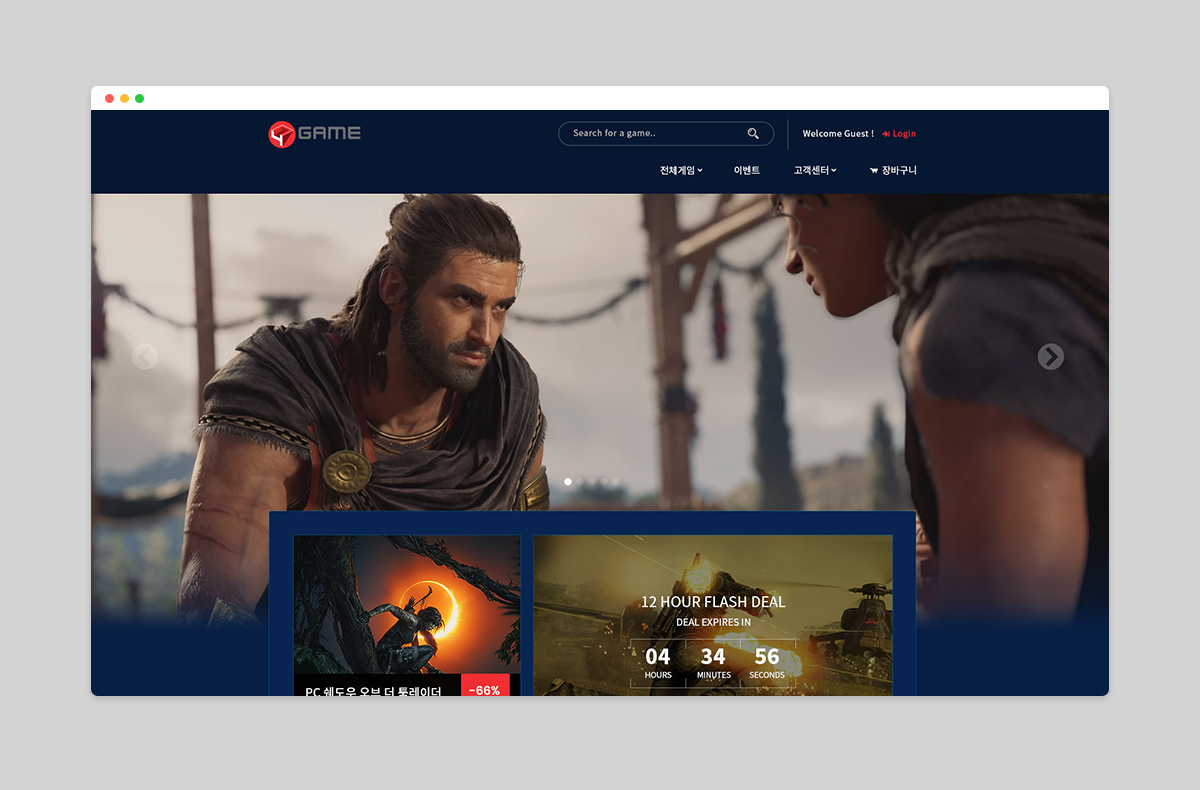Select the second carousel indicator dot

coord(580,481)
